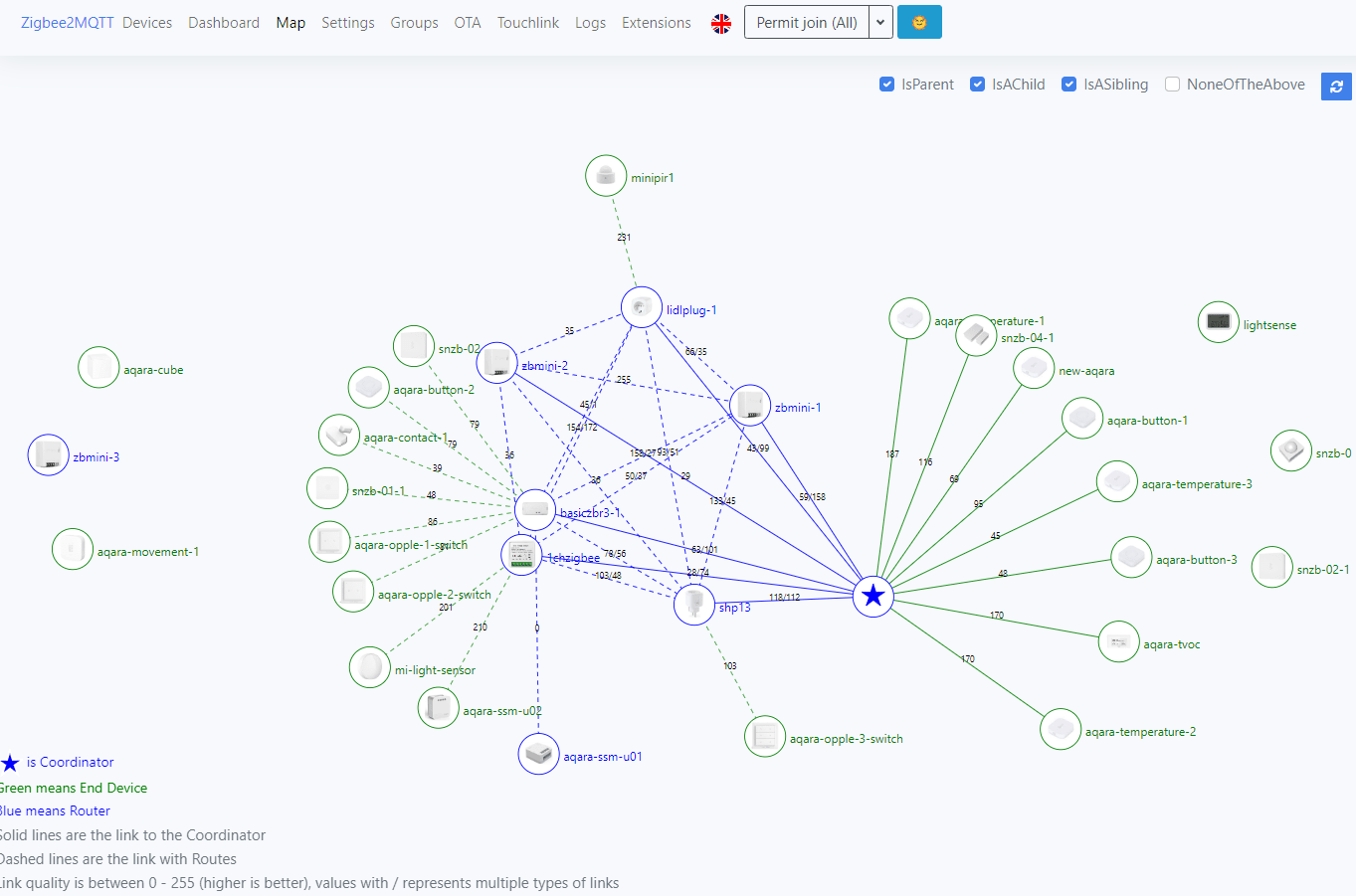Expand the Permit join dropdown arrow
The image size is (1356, 896).
(x=880, y=23)
